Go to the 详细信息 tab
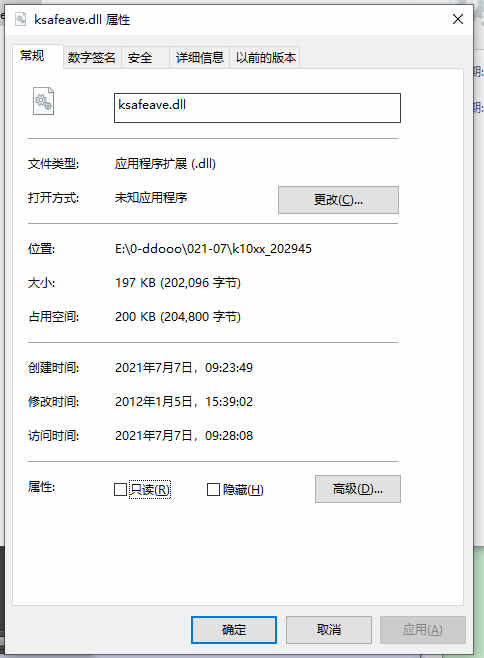 tap(200, 57)
